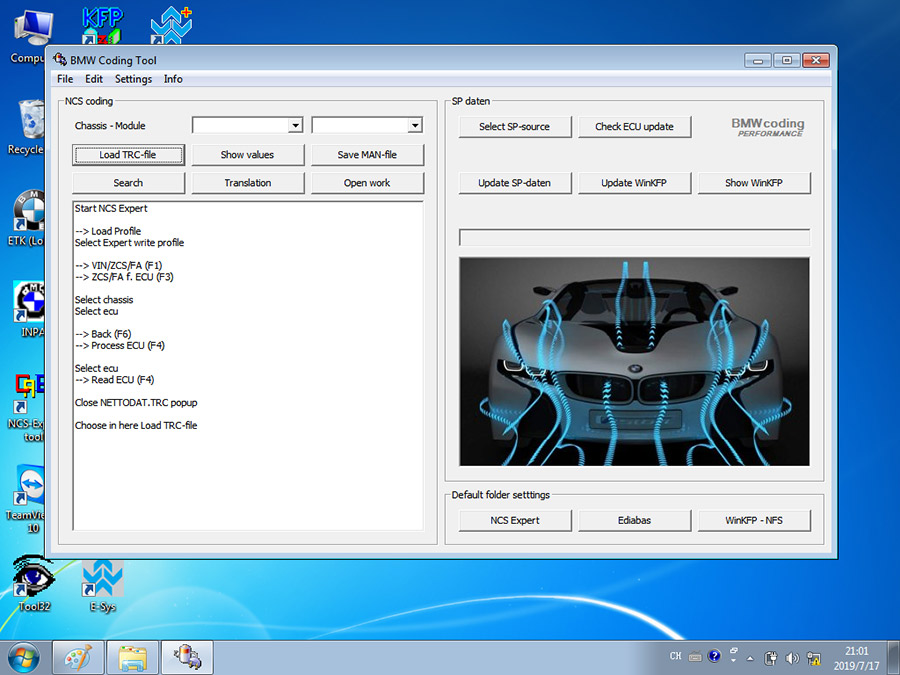
Task: Click the Show WinKFP button
Action: coord(754,183)
